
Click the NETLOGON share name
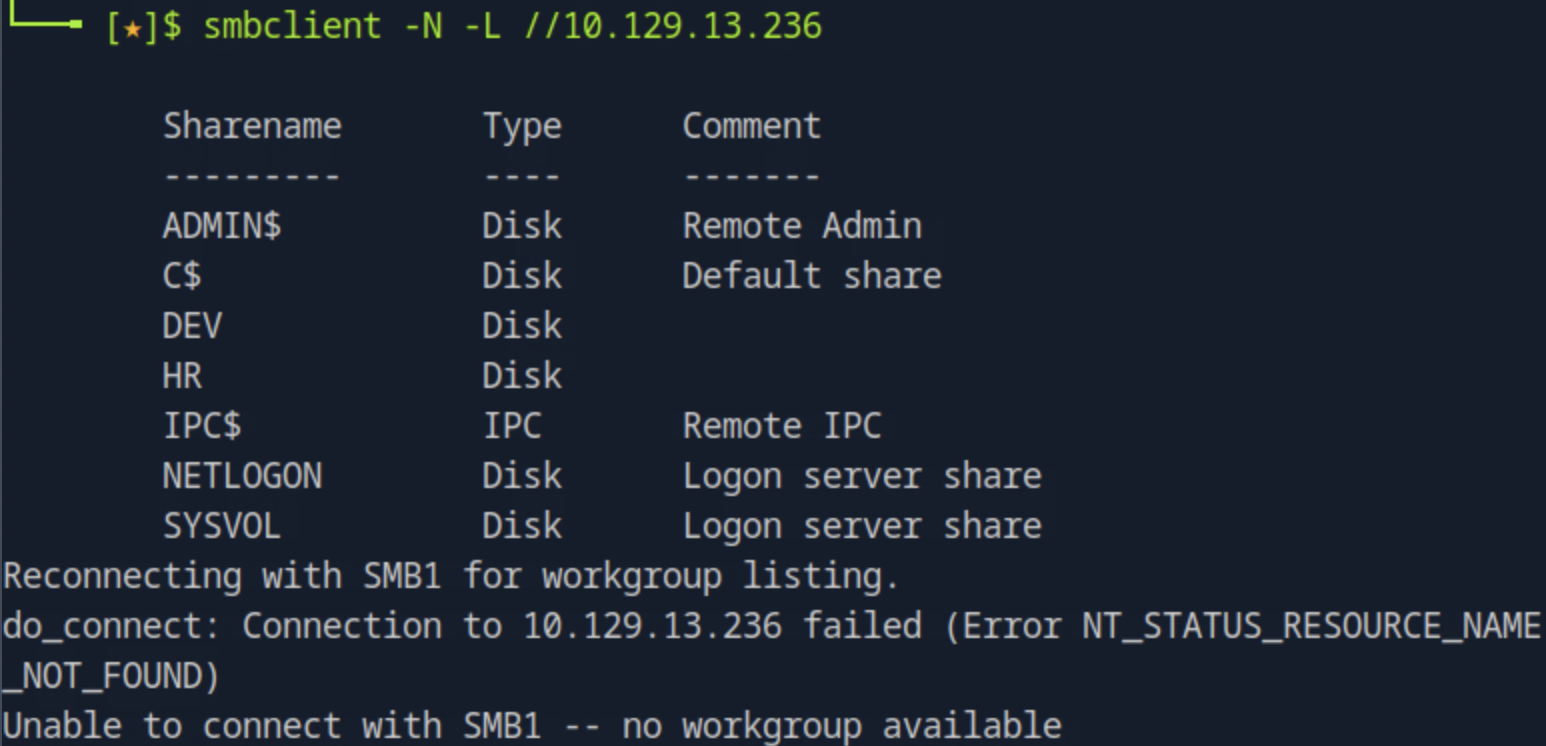242,476
